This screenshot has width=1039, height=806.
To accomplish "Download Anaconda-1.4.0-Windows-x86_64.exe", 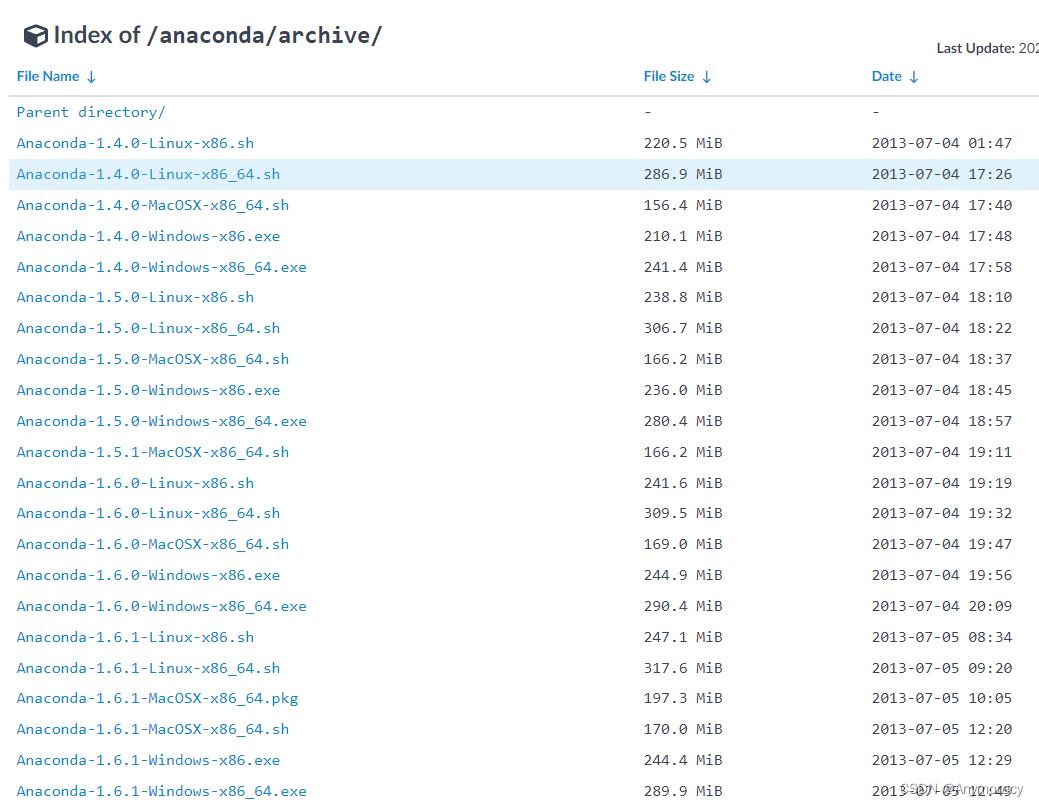I will [162, 267].
